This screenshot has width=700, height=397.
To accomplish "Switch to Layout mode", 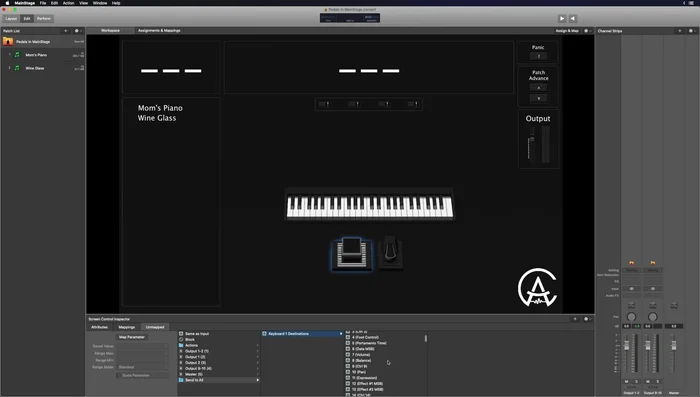I will 11,19.
